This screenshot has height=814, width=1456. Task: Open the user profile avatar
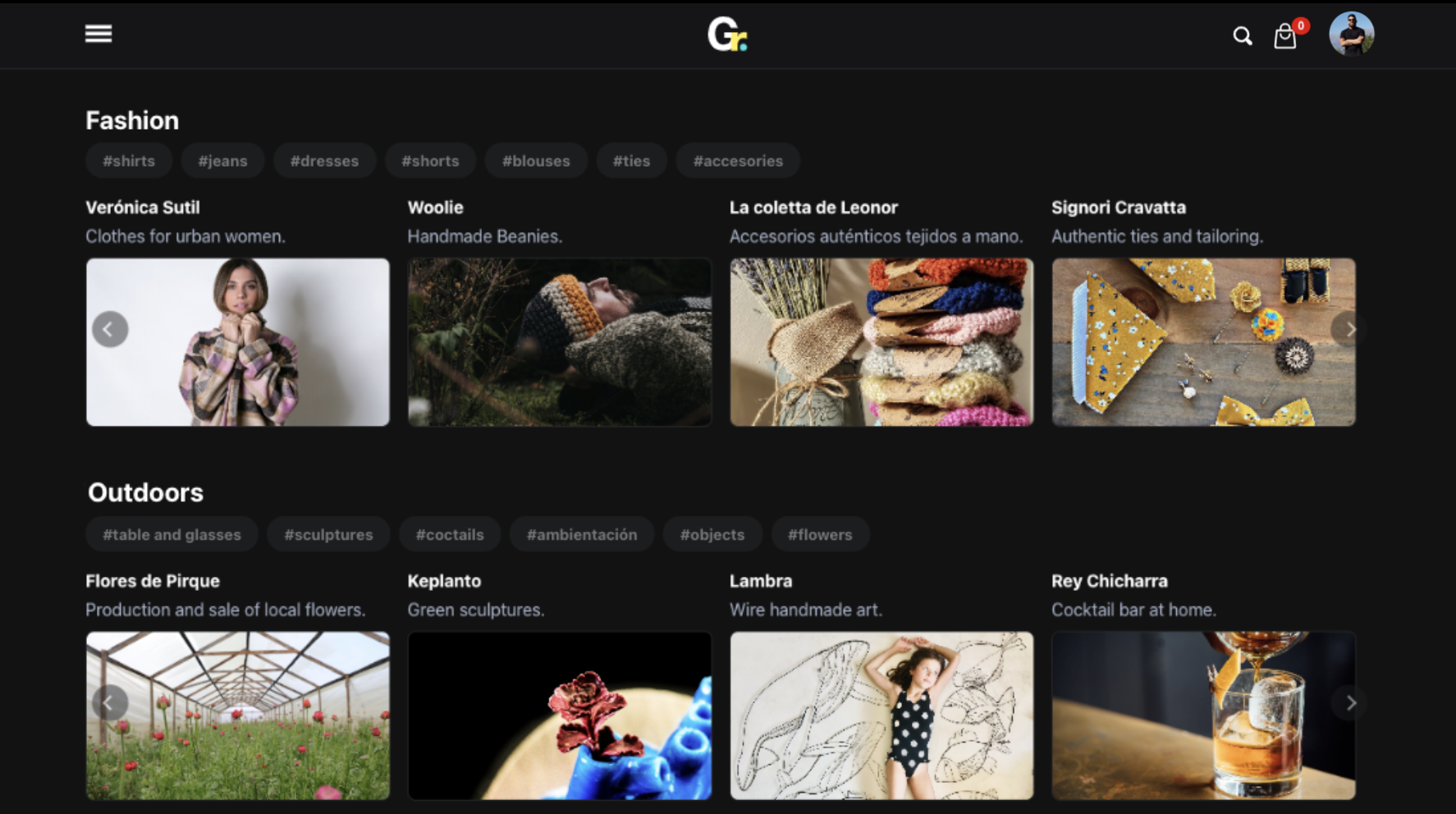pyautogui.click(x=1351, y=34)
